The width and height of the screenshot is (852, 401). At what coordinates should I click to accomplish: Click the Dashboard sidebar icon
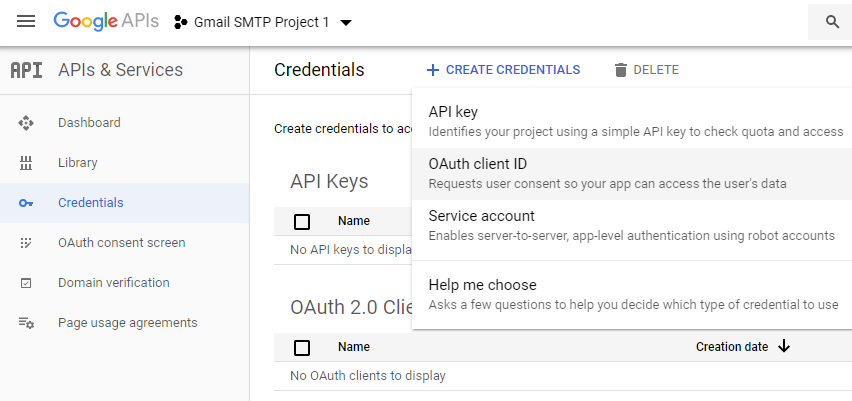click(x=26, y=123)
